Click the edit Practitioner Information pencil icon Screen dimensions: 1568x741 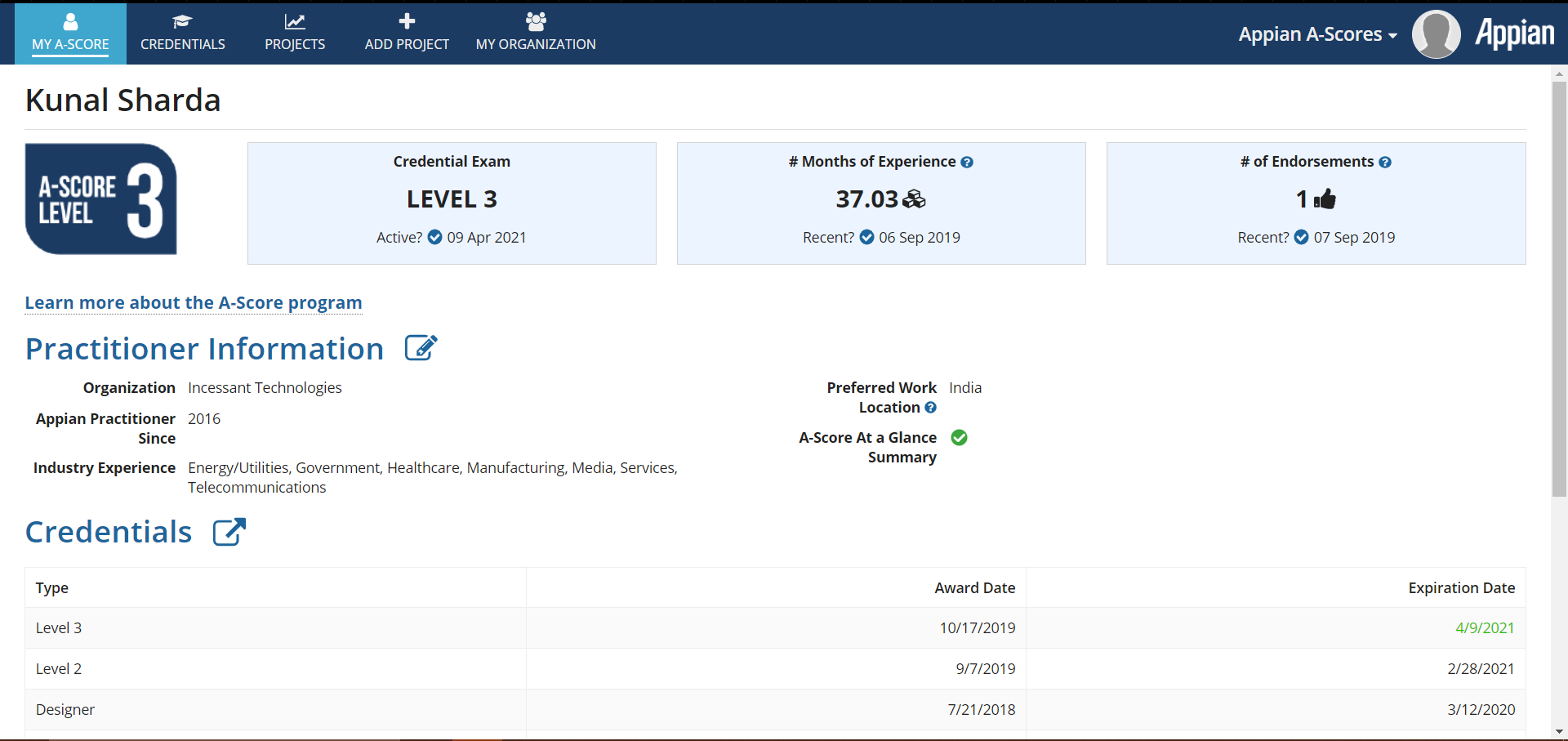coord(421,348)
